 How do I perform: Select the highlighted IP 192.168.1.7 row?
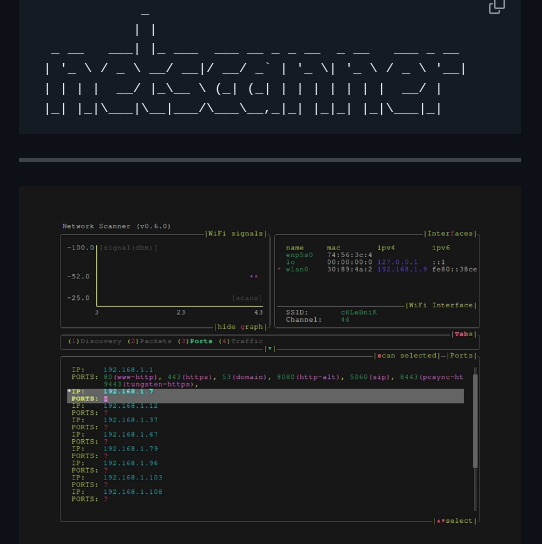[265, 396]
